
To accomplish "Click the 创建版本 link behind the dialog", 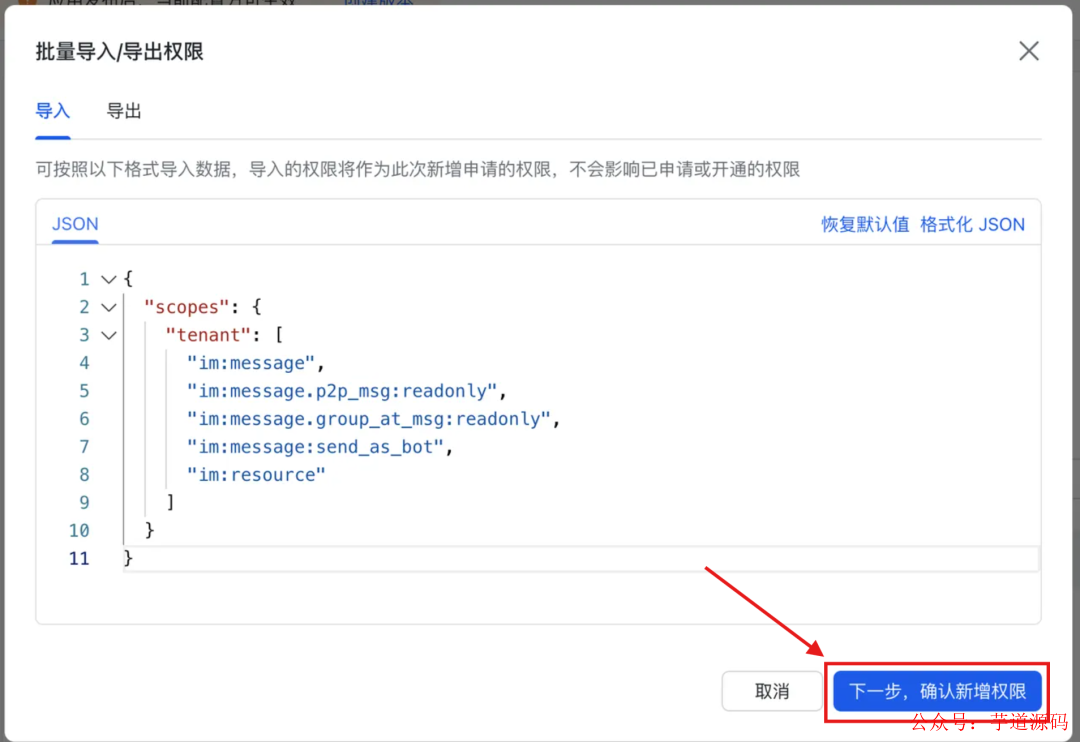I will coord(378,4).
